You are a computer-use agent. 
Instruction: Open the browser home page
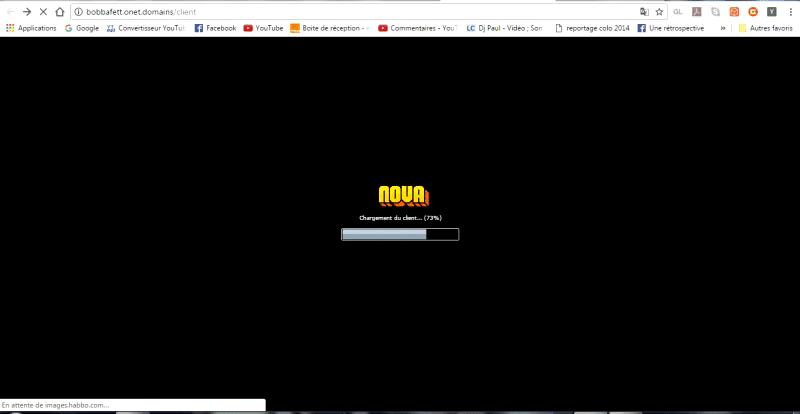[x=60, y=12]
